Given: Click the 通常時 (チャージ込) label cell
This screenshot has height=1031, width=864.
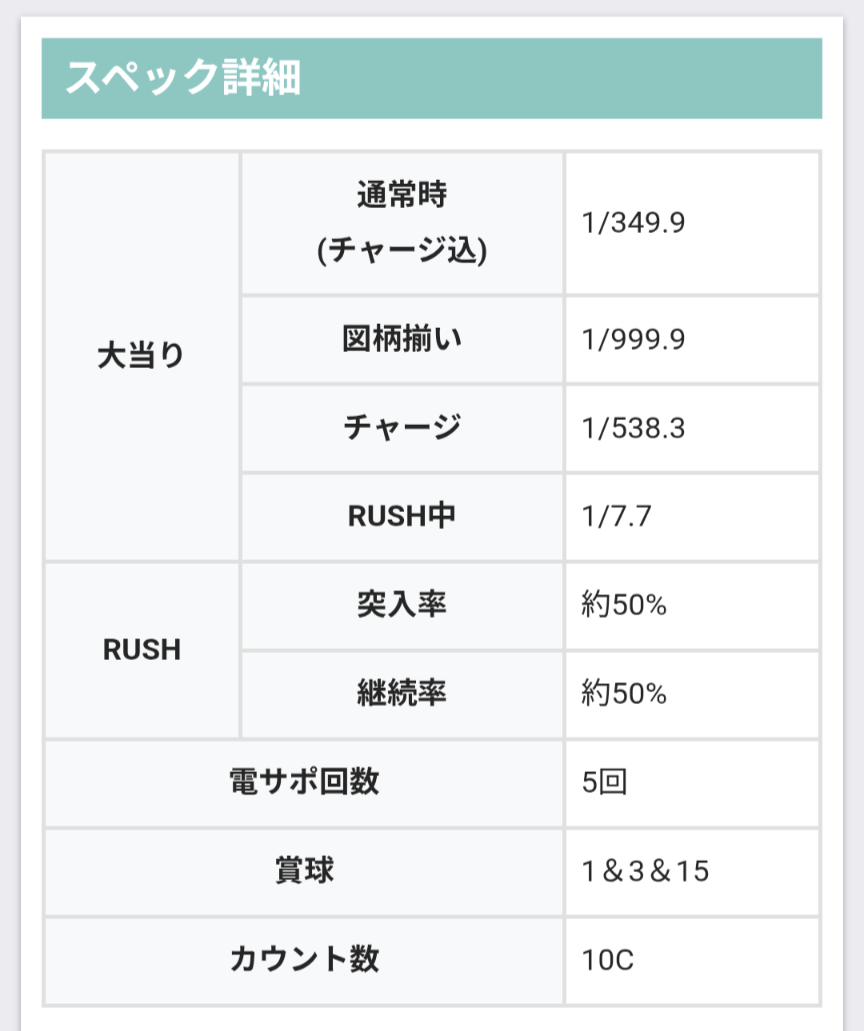Looking at the screenshot, I should pos(402,223).
